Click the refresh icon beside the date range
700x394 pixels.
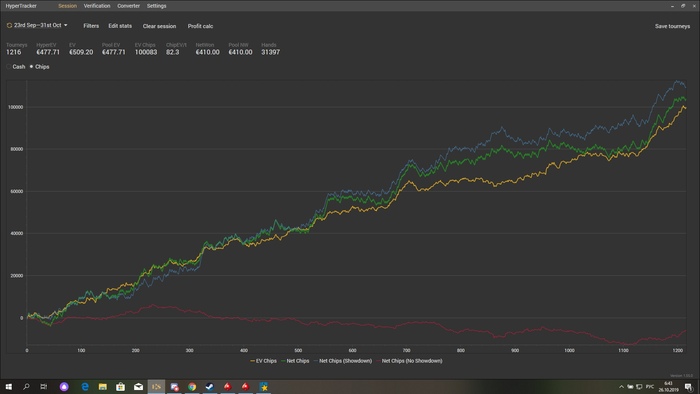click(9, 25)
